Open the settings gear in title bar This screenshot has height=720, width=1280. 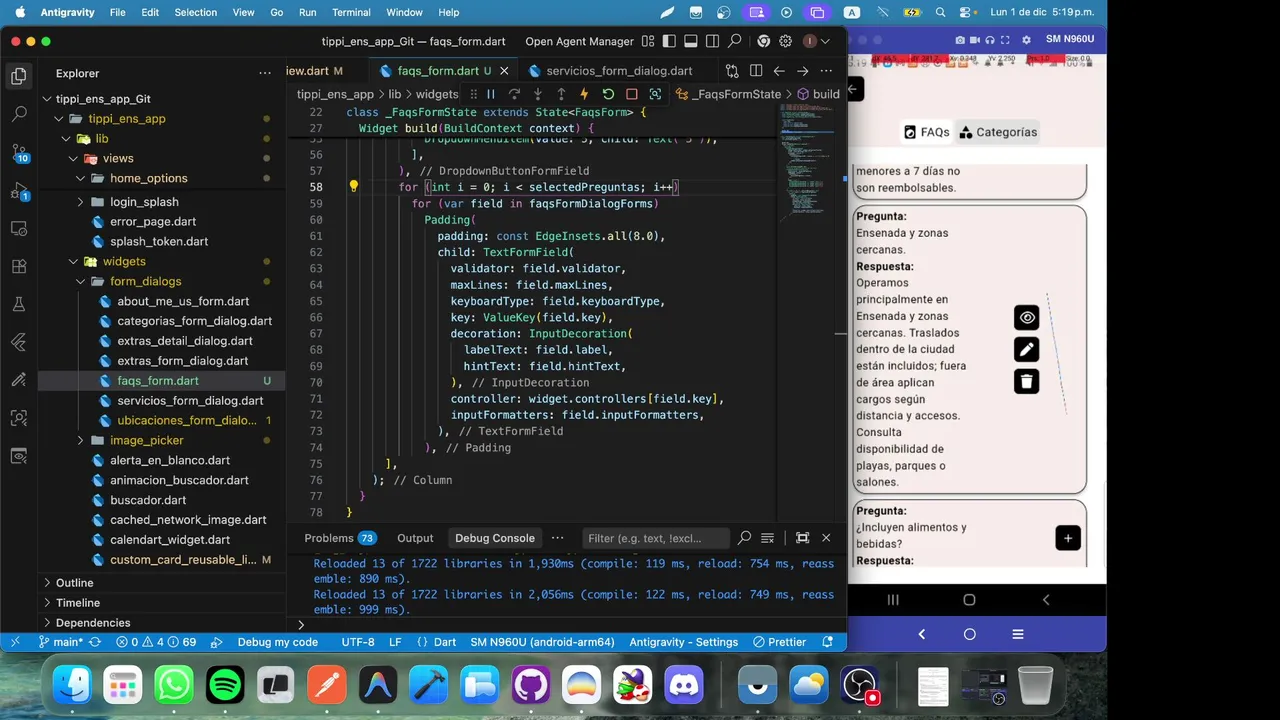pos(786,41)
